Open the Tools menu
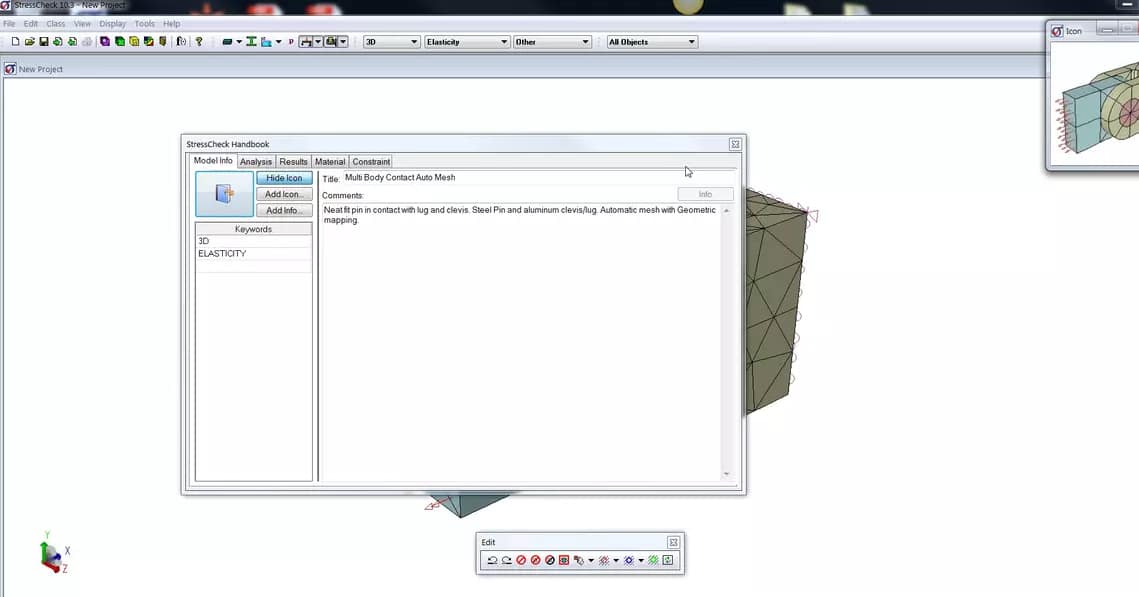 tap(143, 23)
